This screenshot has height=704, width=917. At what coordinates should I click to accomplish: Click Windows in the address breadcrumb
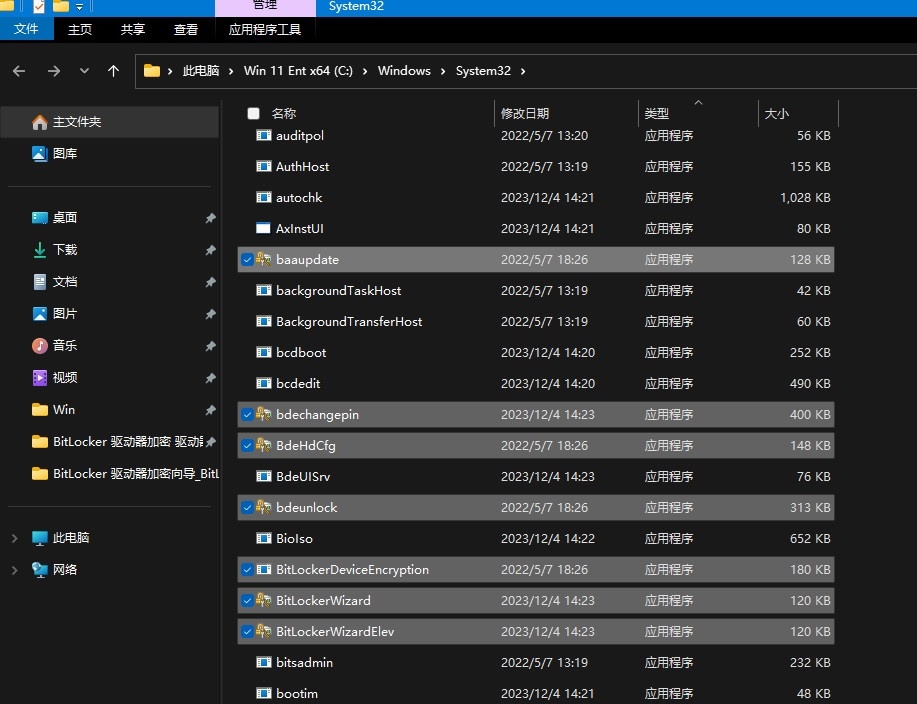tap(404, 71)
